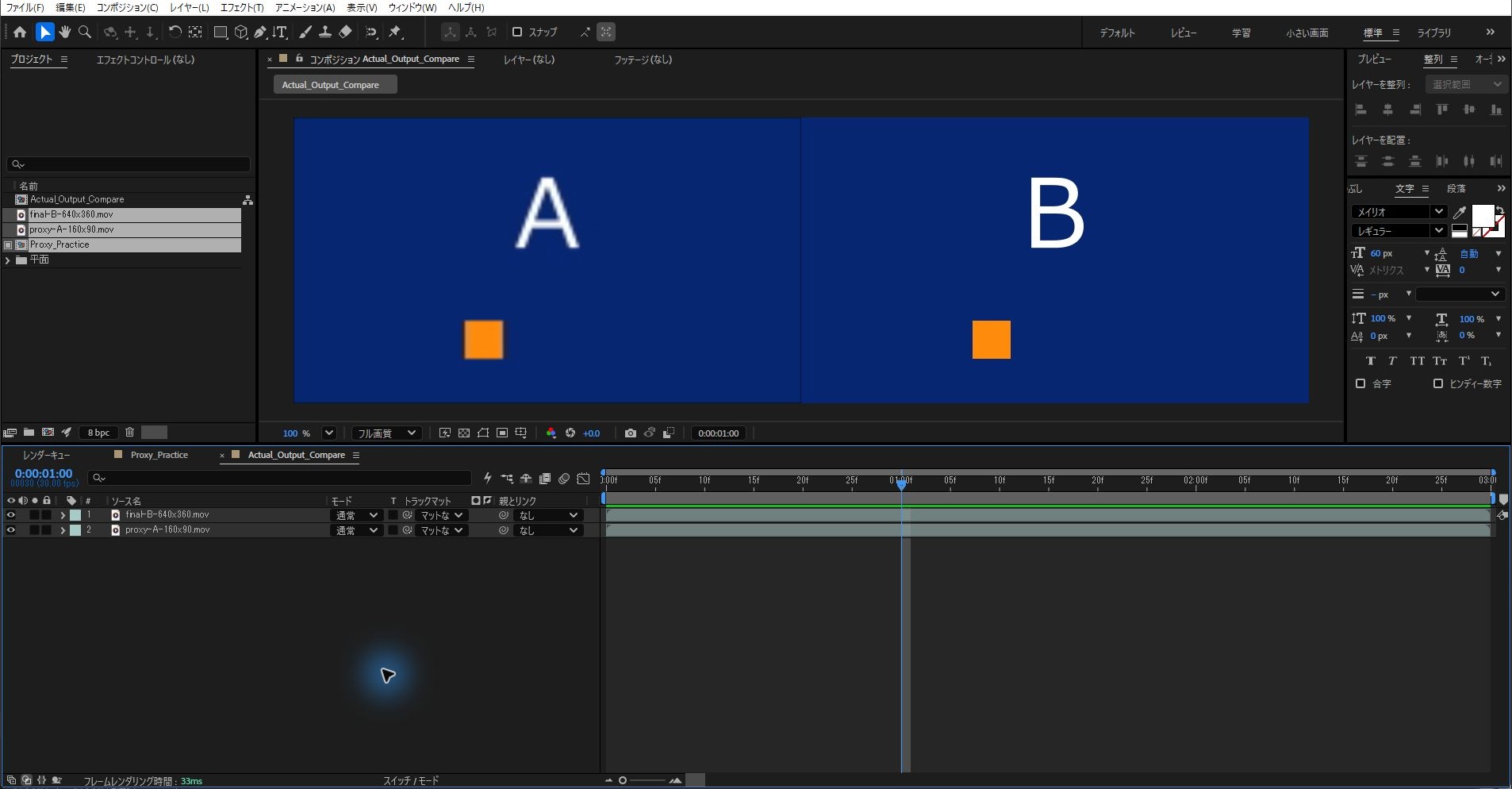Open the viewer resolution quality dropdown
The image size is (1512, 789).
[x=386, y=433]
